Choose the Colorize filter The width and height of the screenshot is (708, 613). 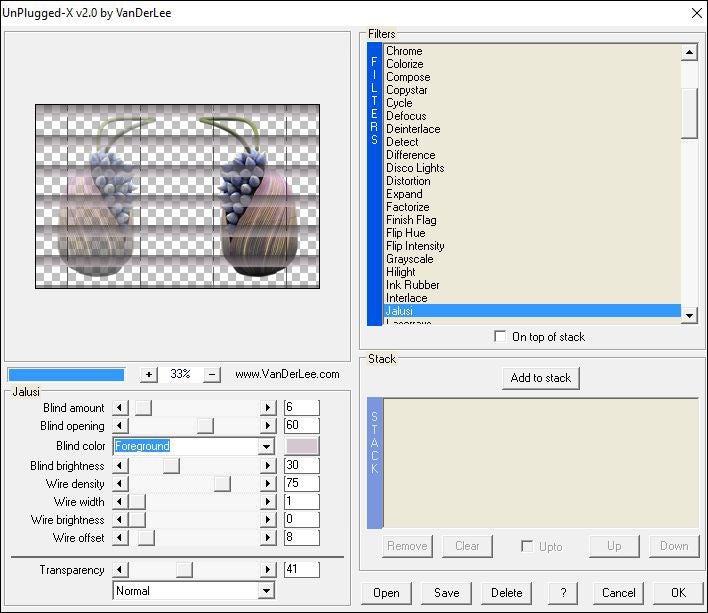405,64
